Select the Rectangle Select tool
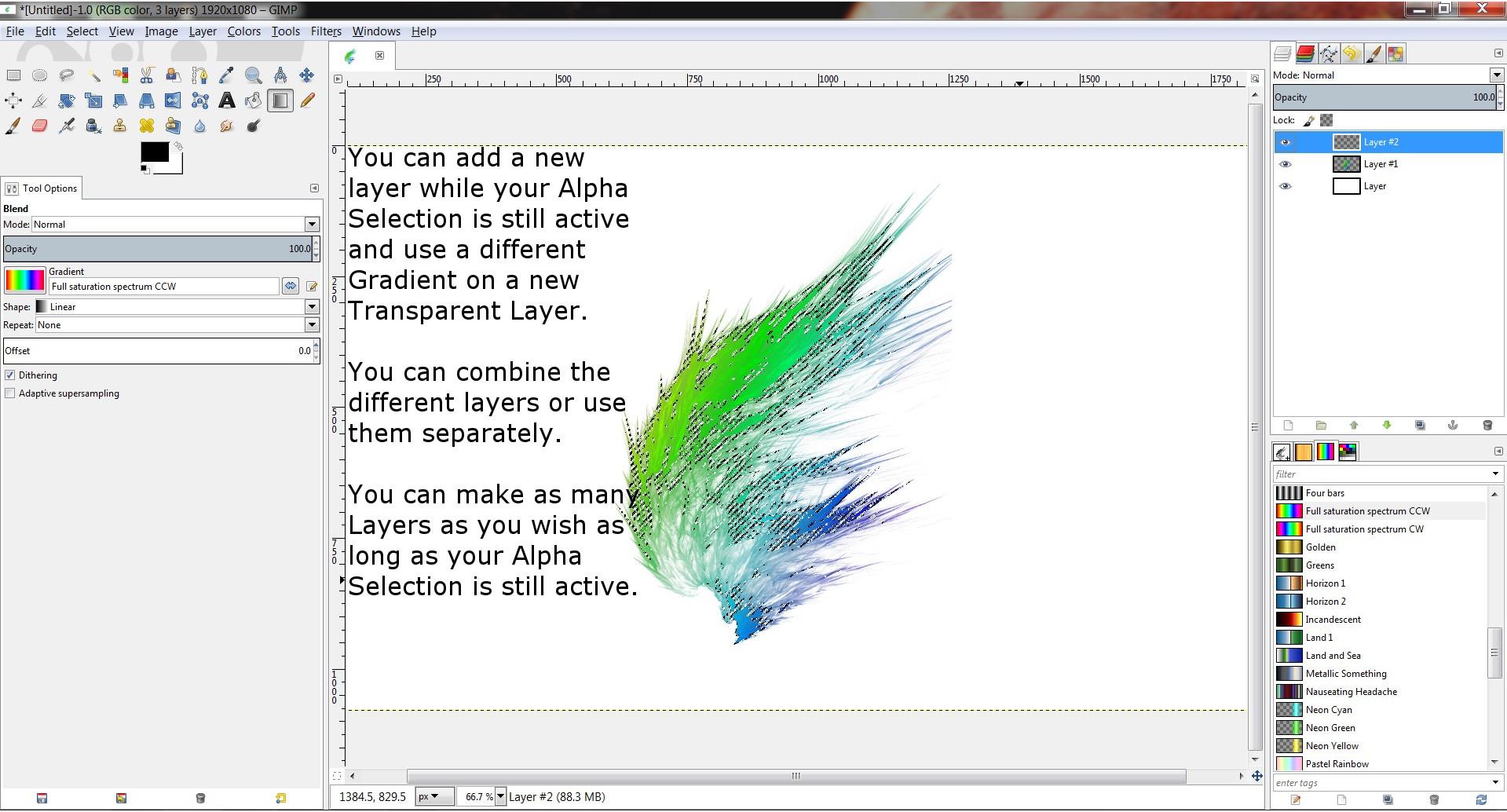 (13, 75)
